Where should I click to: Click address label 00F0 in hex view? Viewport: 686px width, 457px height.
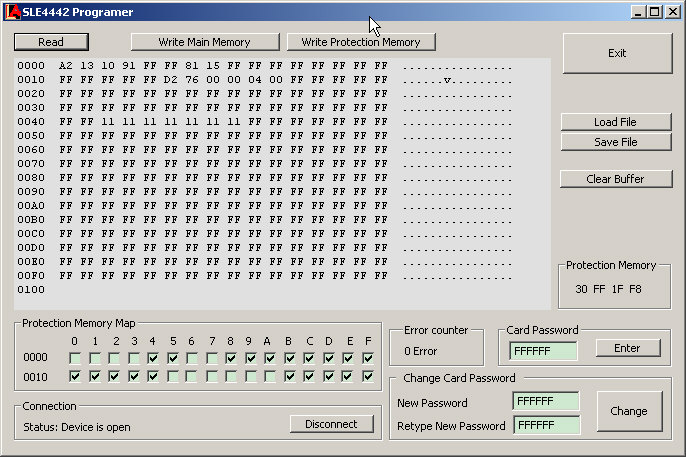tap(31, 276)
